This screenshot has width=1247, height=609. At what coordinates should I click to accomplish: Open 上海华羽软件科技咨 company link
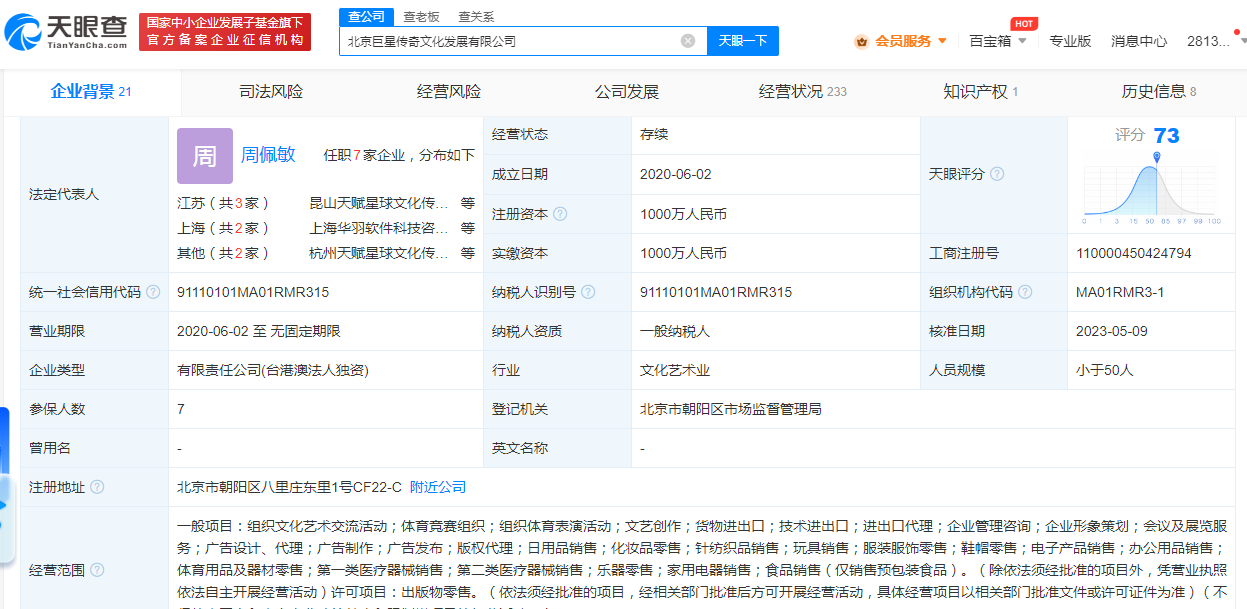(379, 228)
